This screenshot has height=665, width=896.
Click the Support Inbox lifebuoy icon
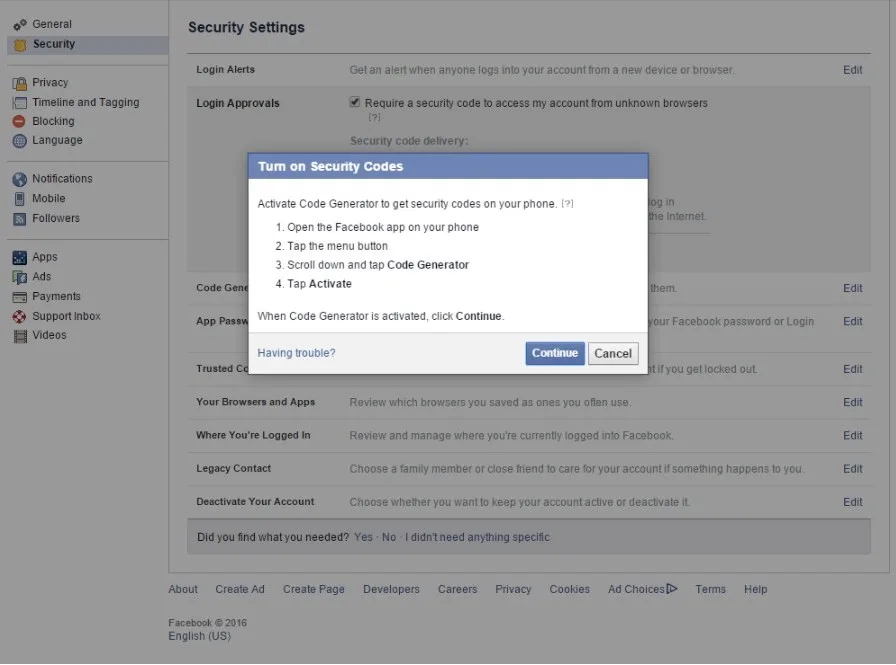point(19,317)
